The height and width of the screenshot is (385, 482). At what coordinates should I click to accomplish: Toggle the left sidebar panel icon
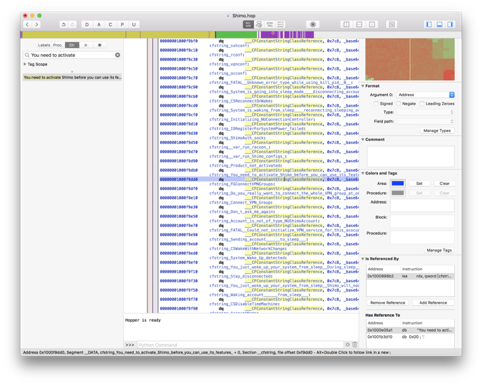tap(429, 24)
